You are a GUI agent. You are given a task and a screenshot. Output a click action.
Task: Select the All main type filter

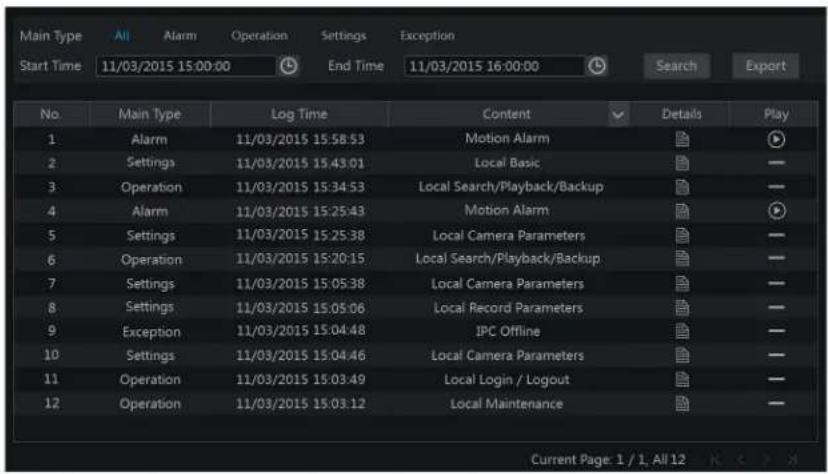coord(122,36)
